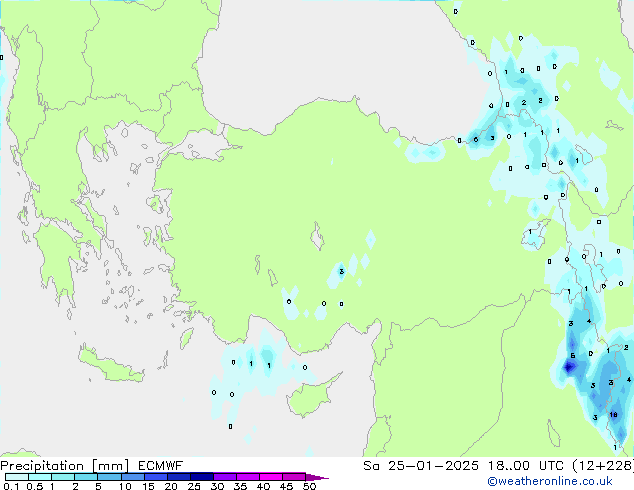634x490 pixels.
Task: Select the purple 30 mm legend swatch
Action: (x=224, y=477)
